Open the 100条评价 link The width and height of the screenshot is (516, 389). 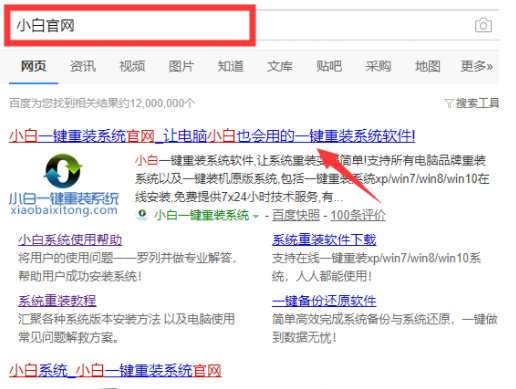coord(358,215)
